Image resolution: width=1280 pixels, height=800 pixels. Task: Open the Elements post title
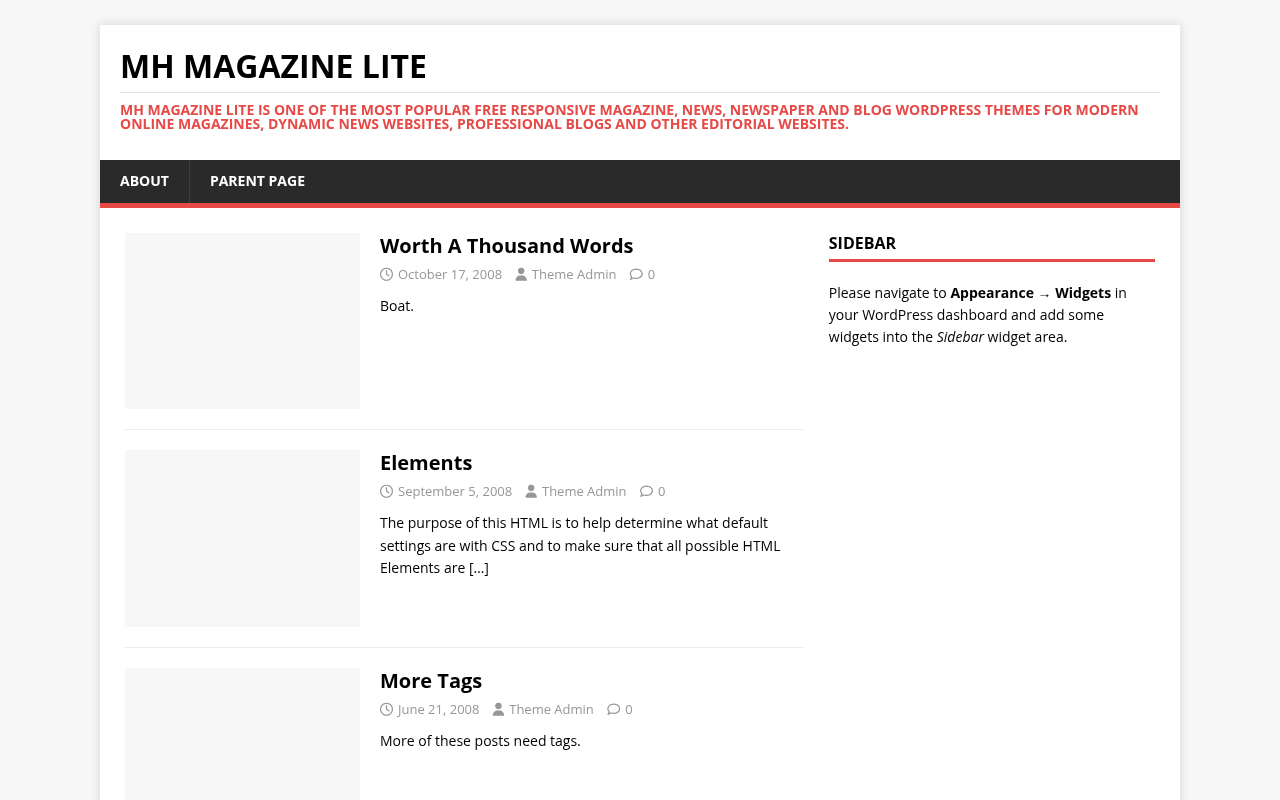point(426,463)
